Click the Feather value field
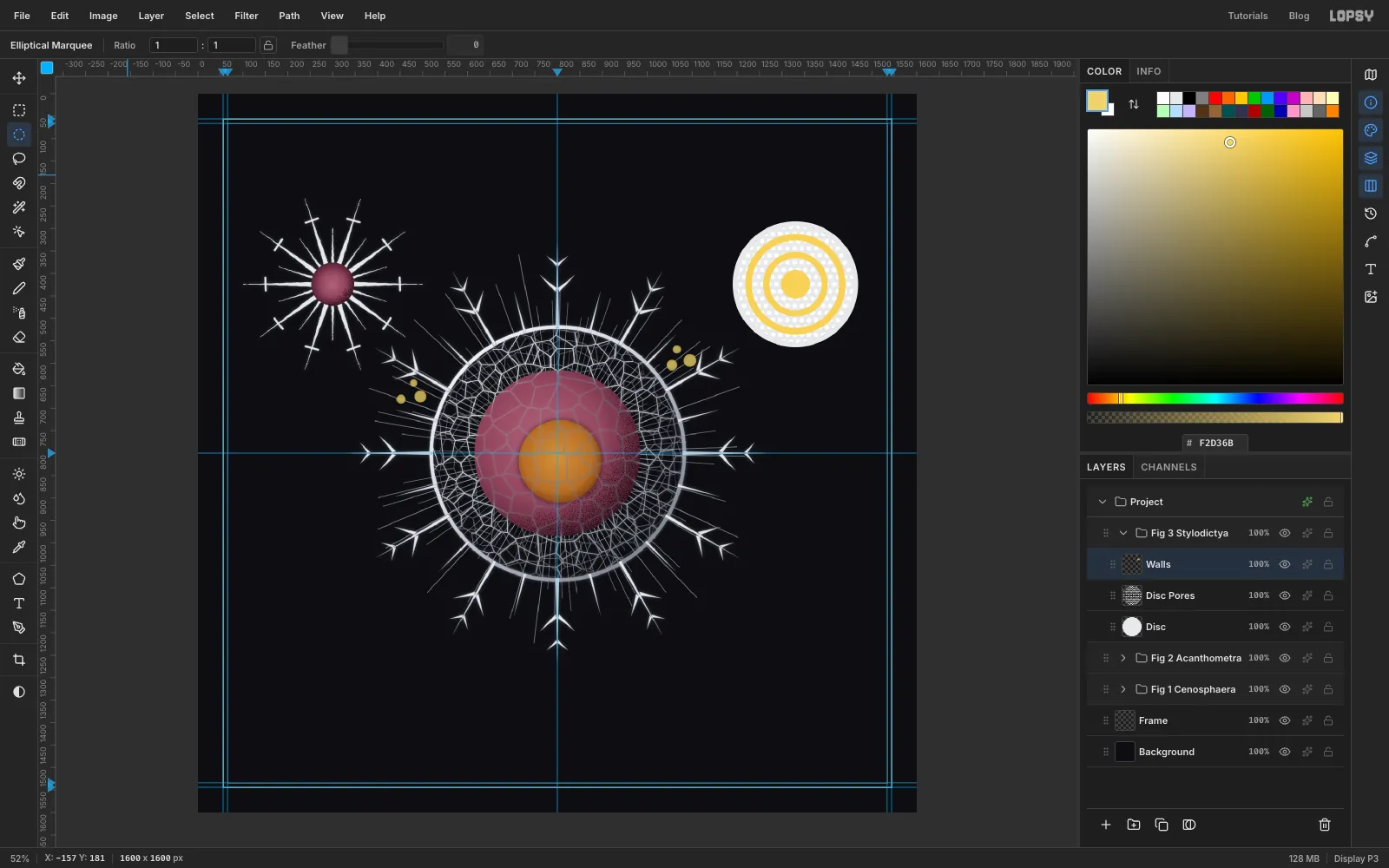Image resolution: width=1389 pixels, height=868 pixels. pyautogui.click(x=465, y=45)
